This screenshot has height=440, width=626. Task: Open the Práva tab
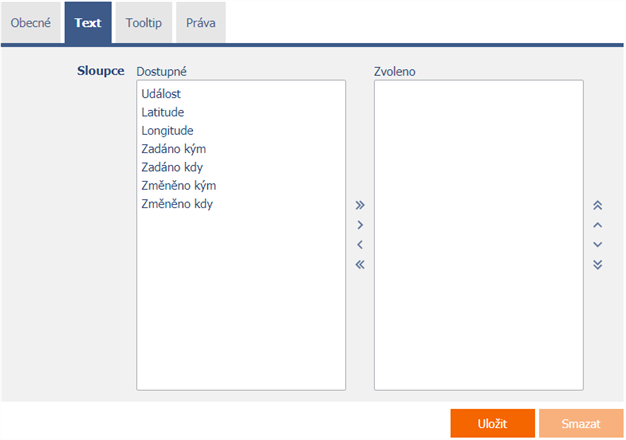pos(201,23)
